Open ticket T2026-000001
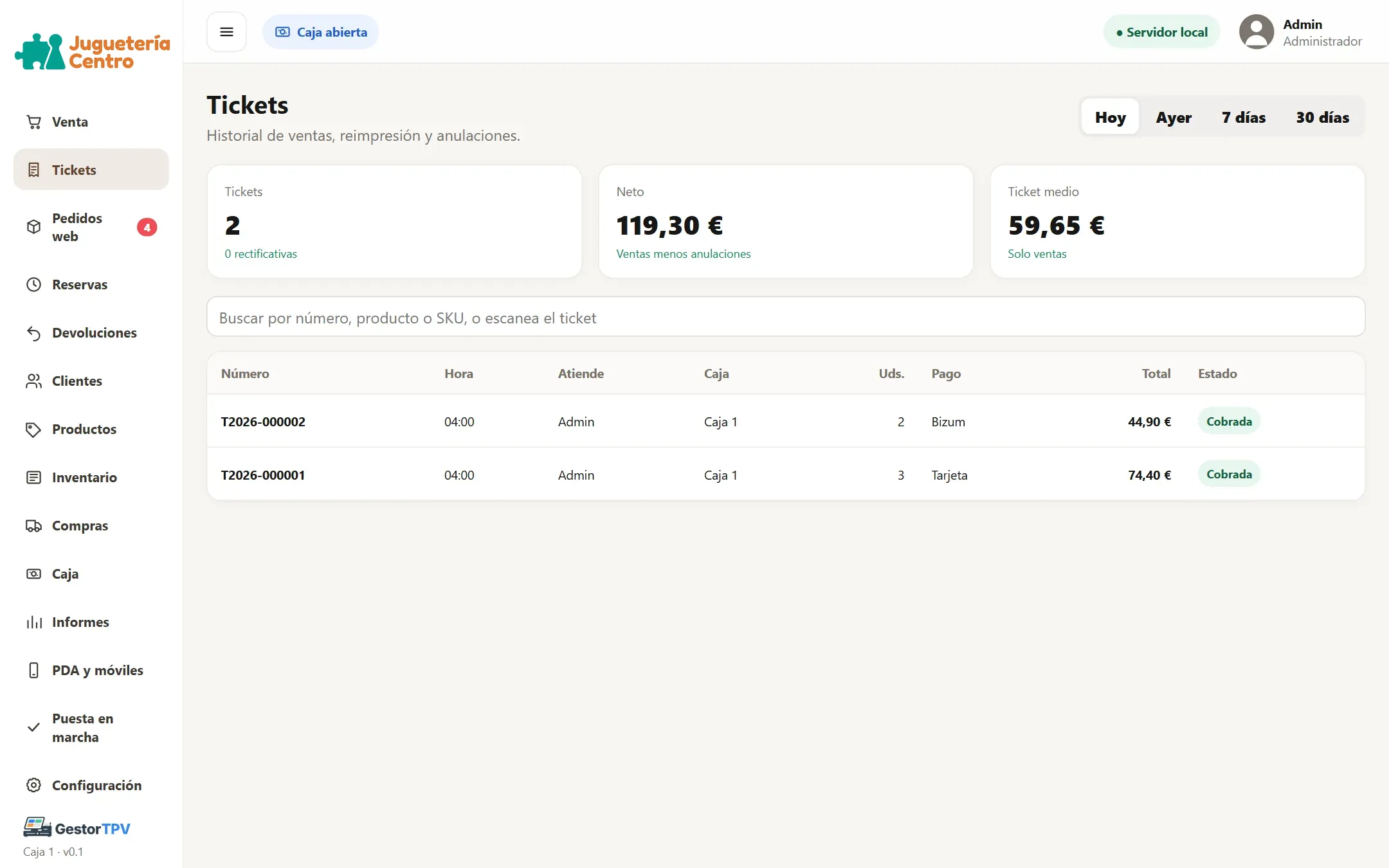1389x868 pixels. [x=786, y=475]
